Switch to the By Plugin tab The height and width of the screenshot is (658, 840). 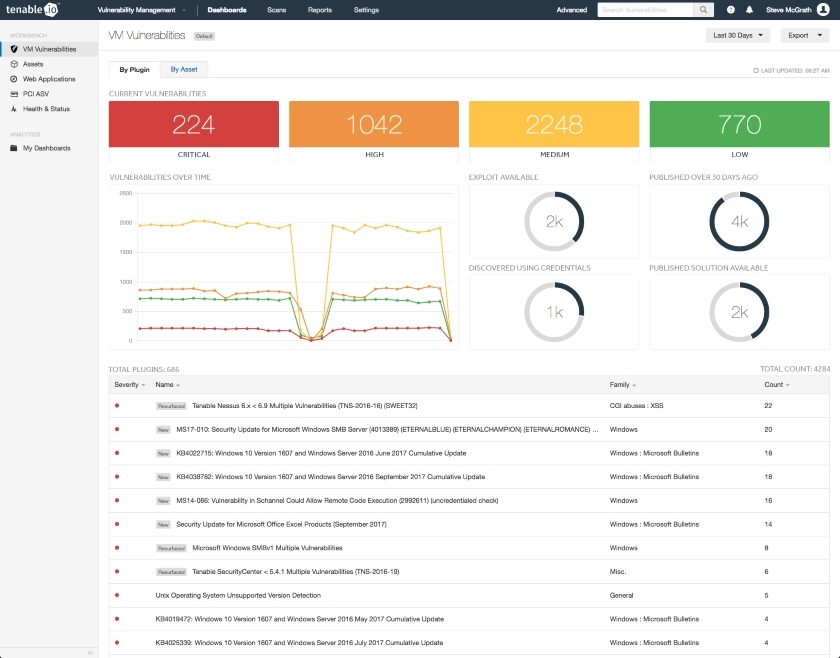click(134, 70)
